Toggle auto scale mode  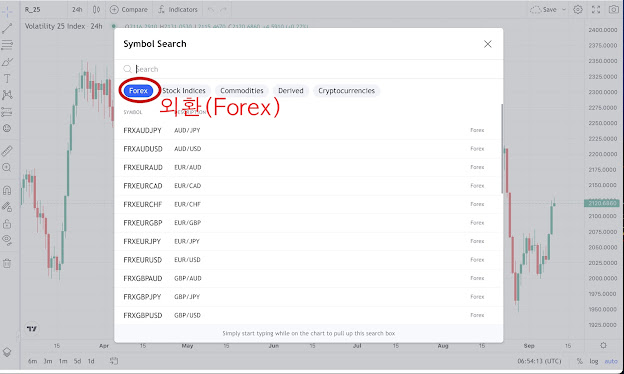[611, 361]
